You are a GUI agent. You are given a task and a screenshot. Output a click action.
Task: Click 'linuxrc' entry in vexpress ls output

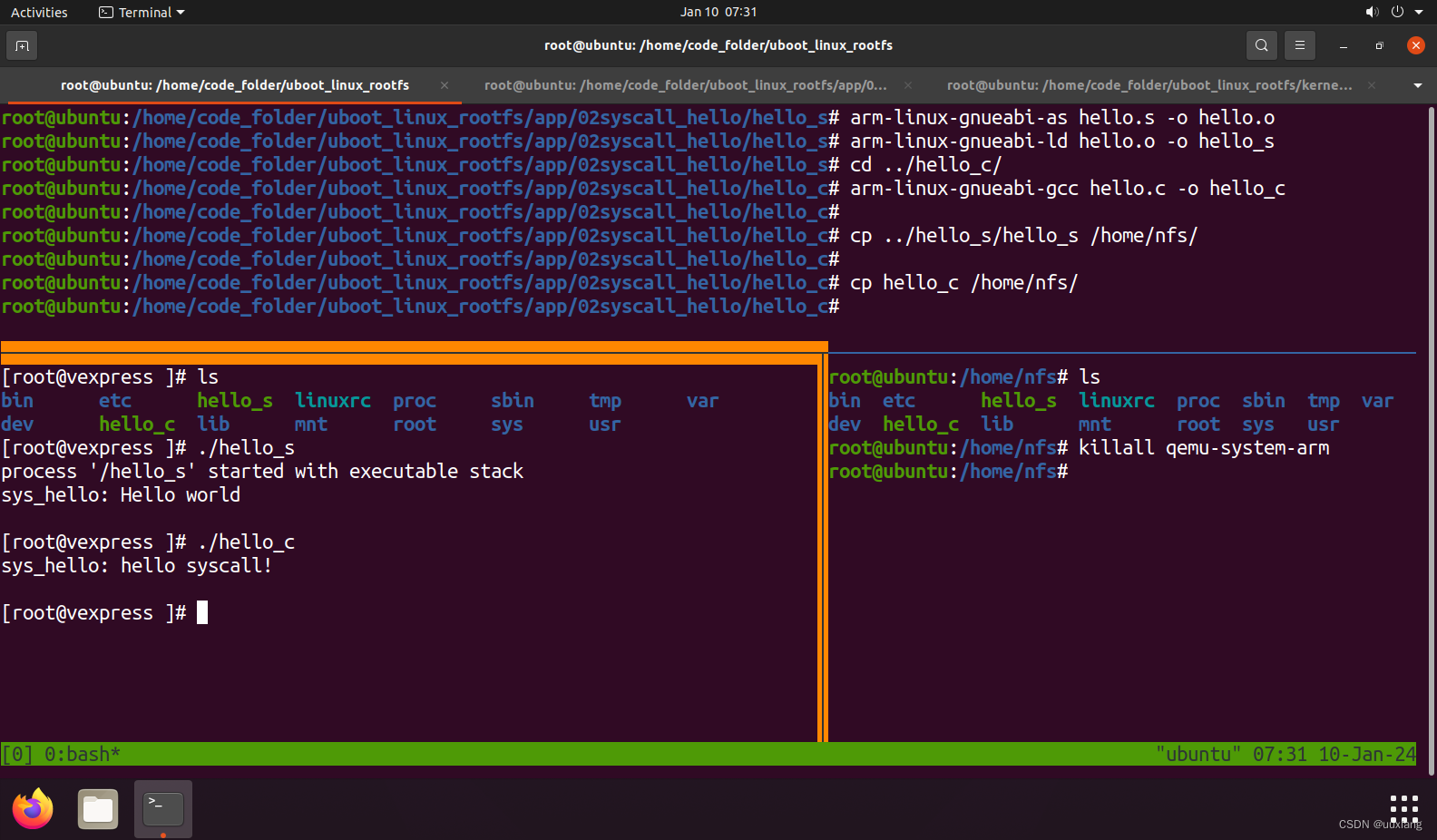pyautogui.click(x=333, y=401)
